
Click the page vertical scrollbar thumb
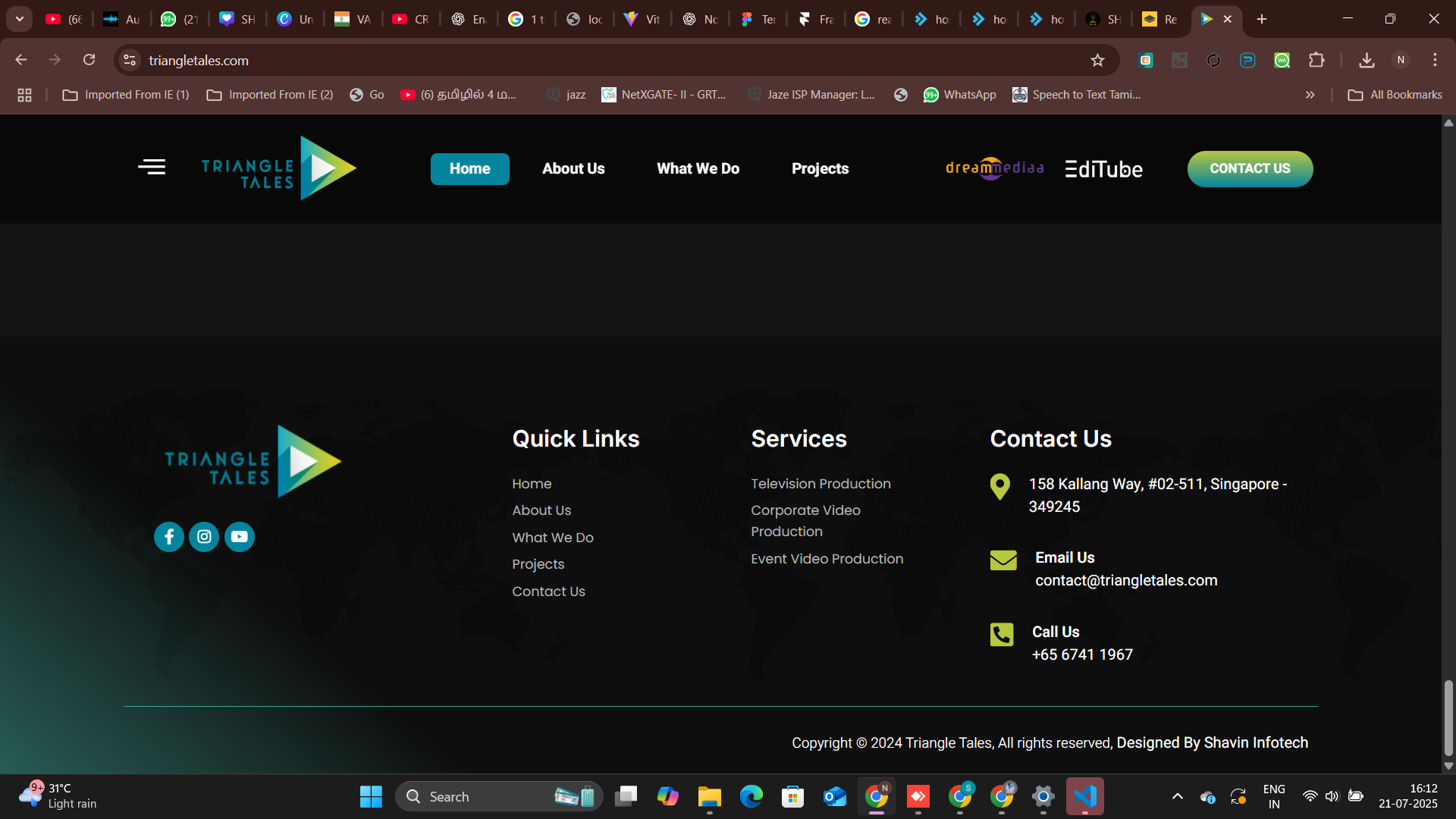[x=1448, y=717]
